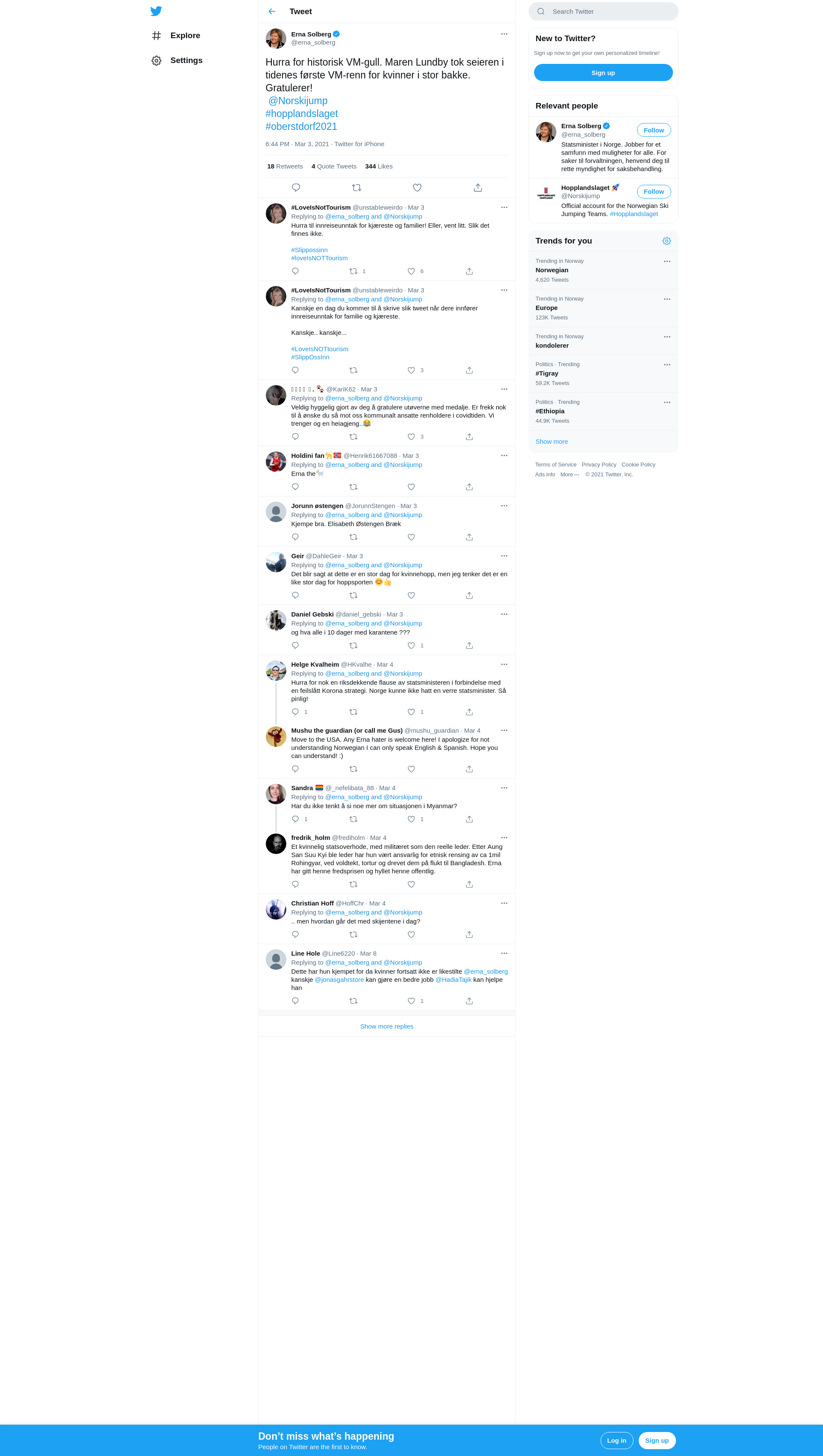Focus the Search Twitter field
The image size is (823, 1456).
603,11
